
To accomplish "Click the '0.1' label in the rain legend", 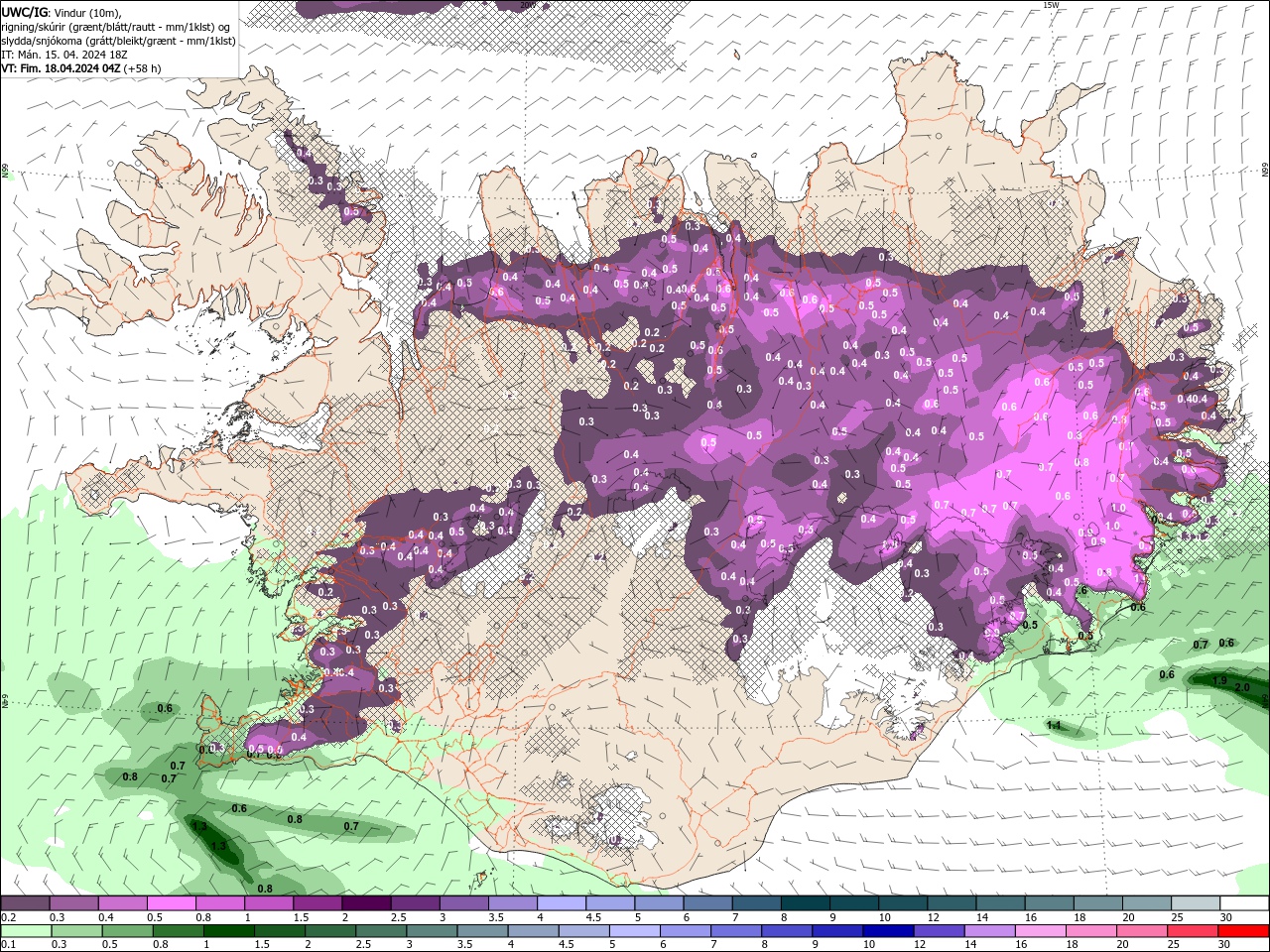I will pyautogui.click(x=8, y=945).
